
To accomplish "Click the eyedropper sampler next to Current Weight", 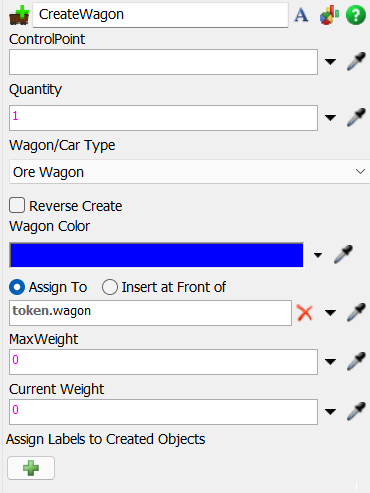I will tap(356, 411).
